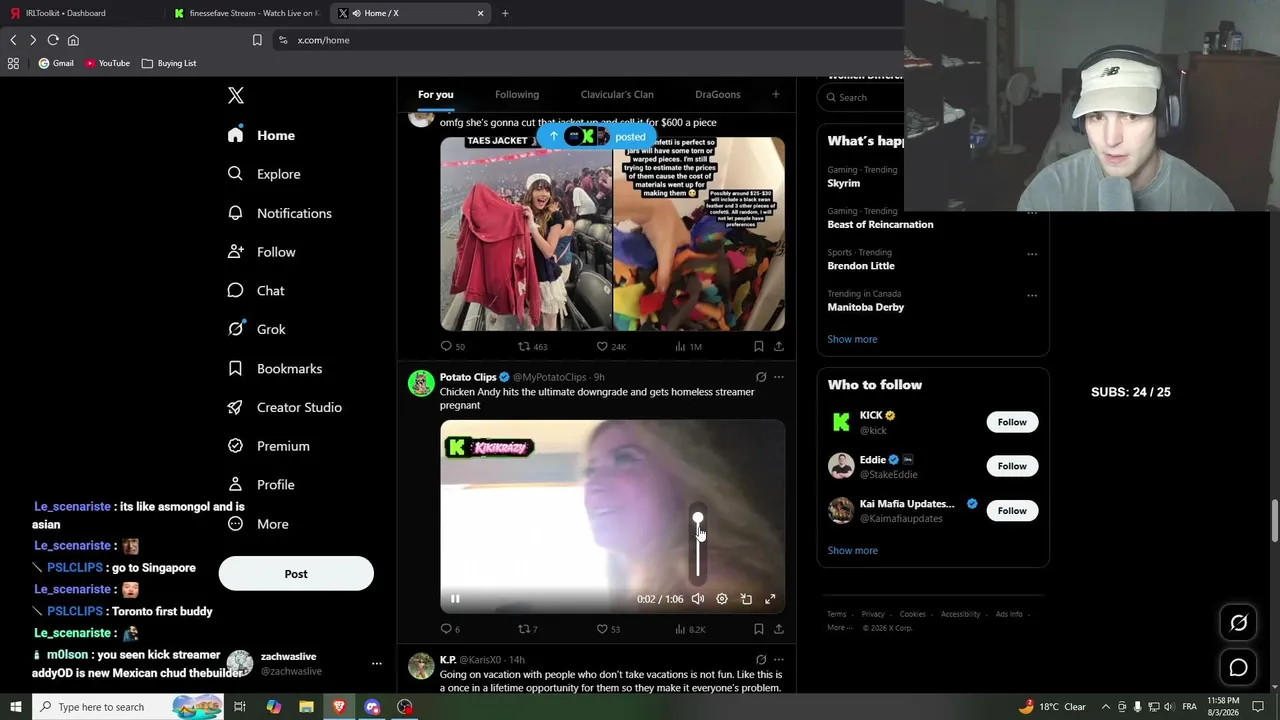Click the browser address bar showing x.com/home
1280x720 pixels.
(590, 40)
